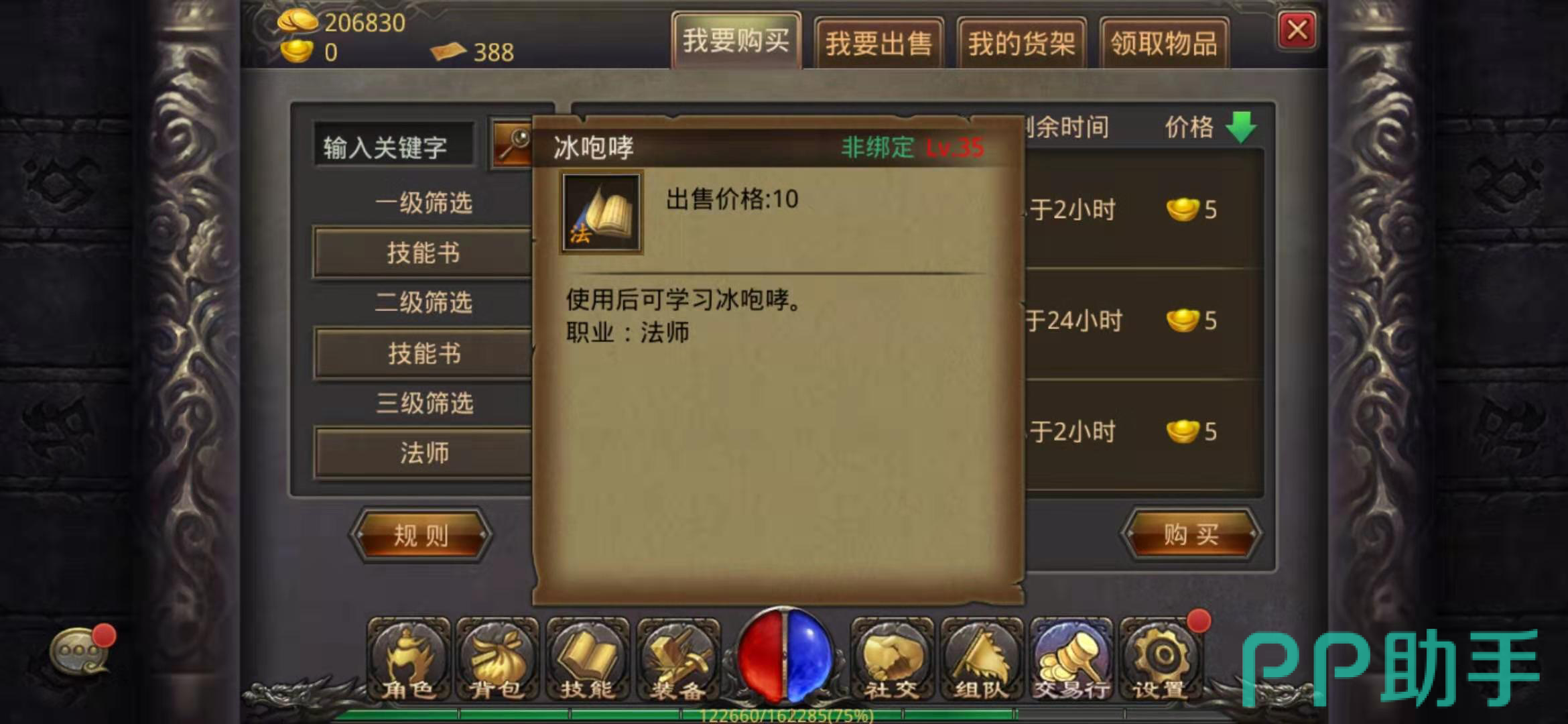This screenshot has height=724, width=1568.
Task: Click the 输入关键字 keyword field
Action: click(394, 147)
